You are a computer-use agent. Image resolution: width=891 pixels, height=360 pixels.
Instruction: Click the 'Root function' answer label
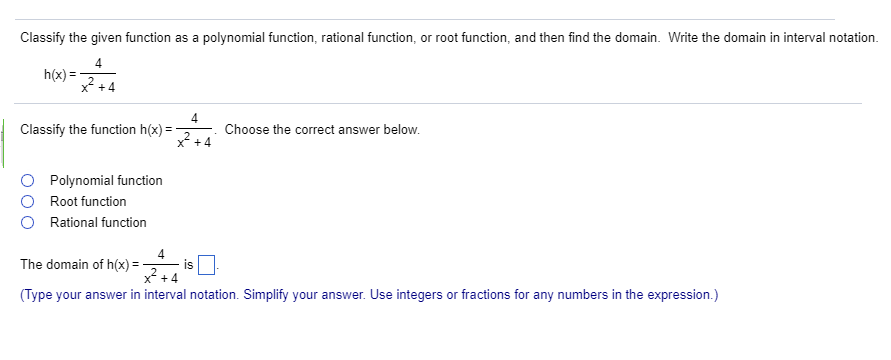pos(88,202)
